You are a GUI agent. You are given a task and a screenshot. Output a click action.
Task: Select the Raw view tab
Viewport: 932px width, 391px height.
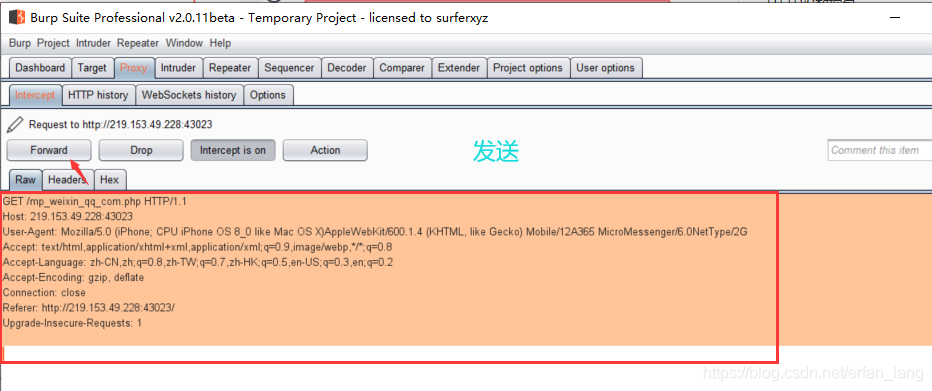(x=26, y=179)
